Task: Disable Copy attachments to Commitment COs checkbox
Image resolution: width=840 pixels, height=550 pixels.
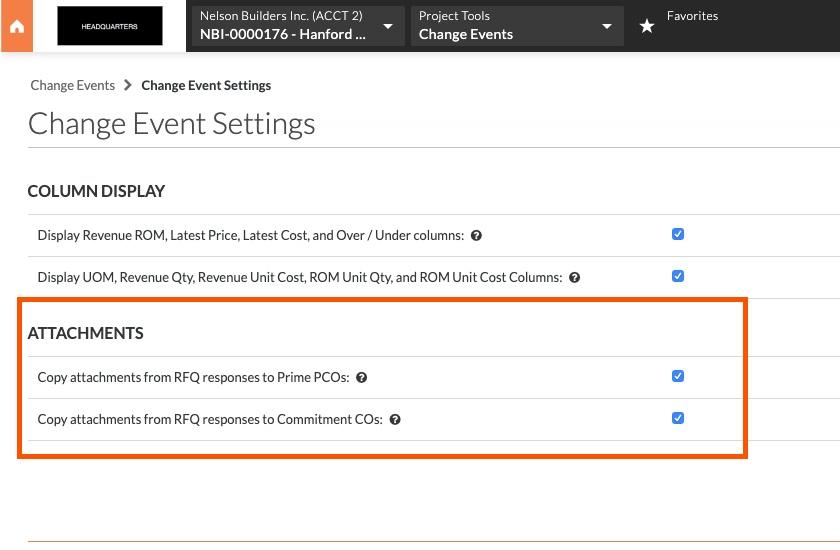Action: tap(678, 418)
